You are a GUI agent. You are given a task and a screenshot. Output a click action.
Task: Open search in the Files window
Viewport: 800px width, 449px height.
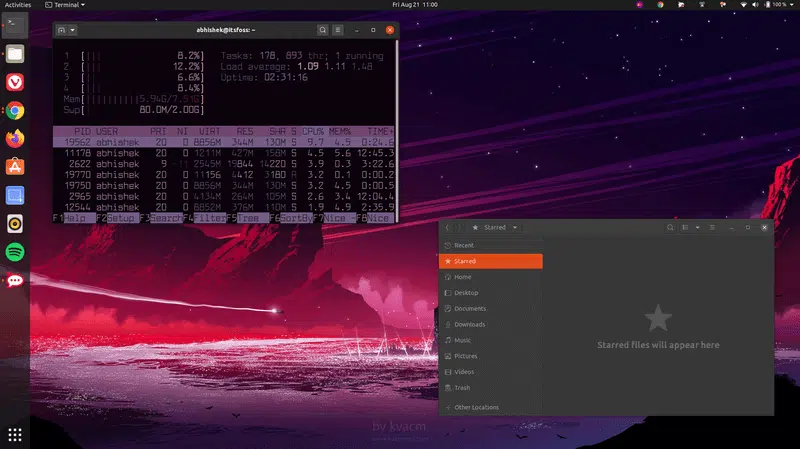[x=670, y=228]
